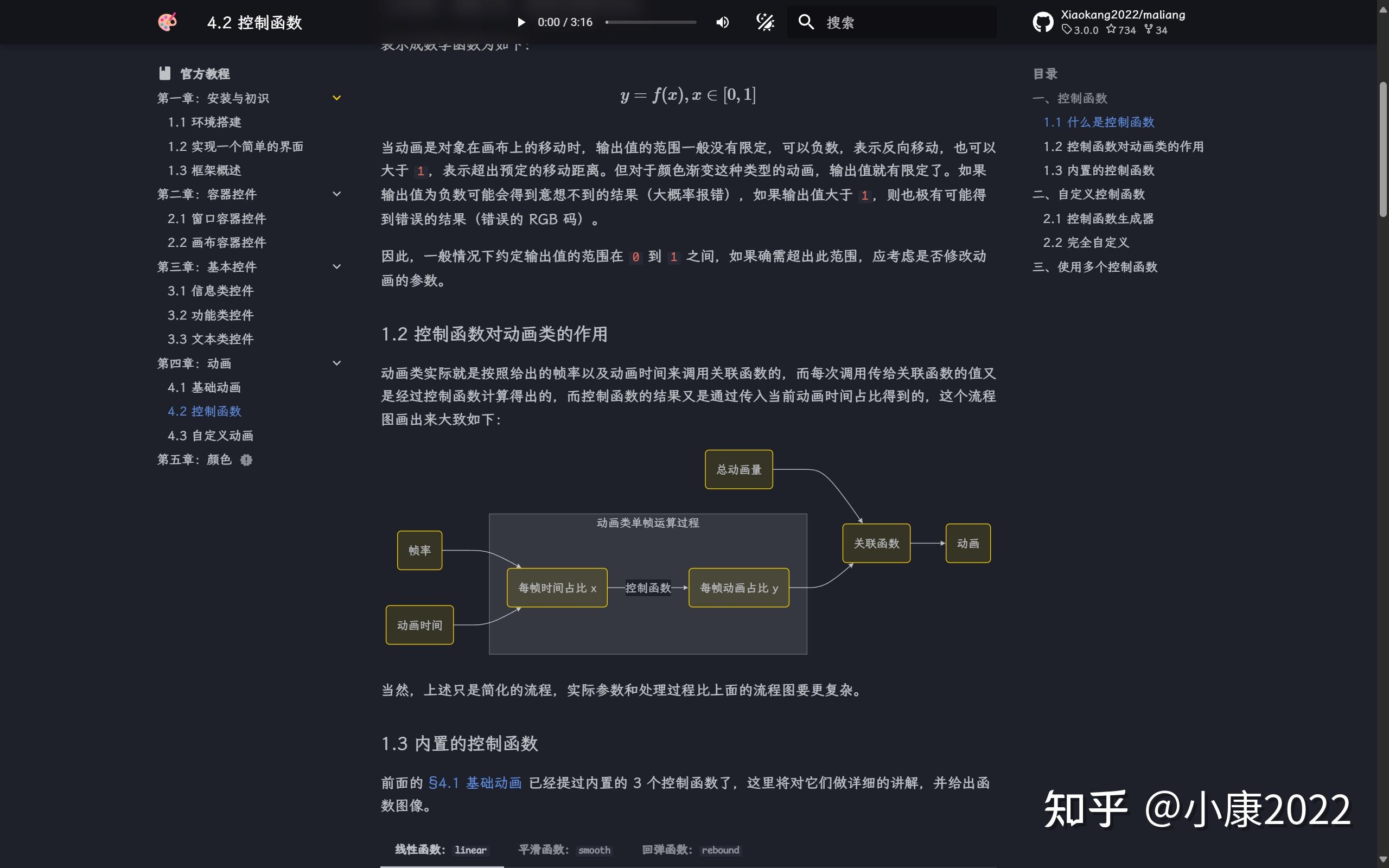The height and width of the screenshot is (868, 1389).
Task: Click the palette logo in the top bar
Action: pyautogui.click(x=167, y=22)
